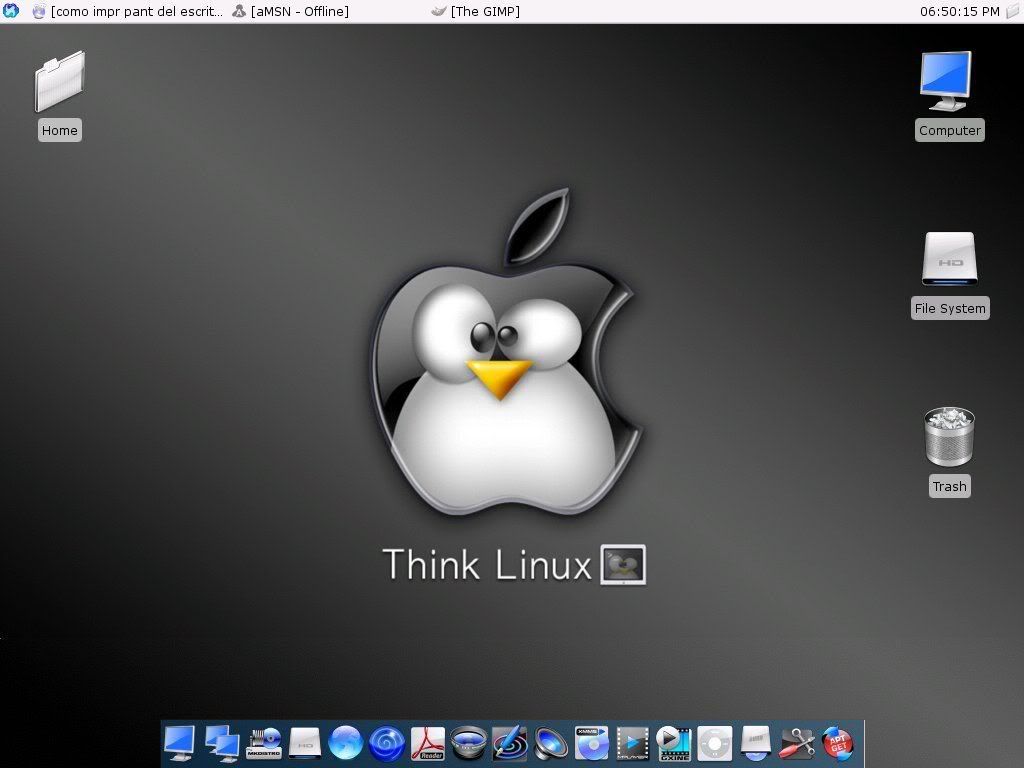Launch gxine player from the dock

(x=673, y=743)
